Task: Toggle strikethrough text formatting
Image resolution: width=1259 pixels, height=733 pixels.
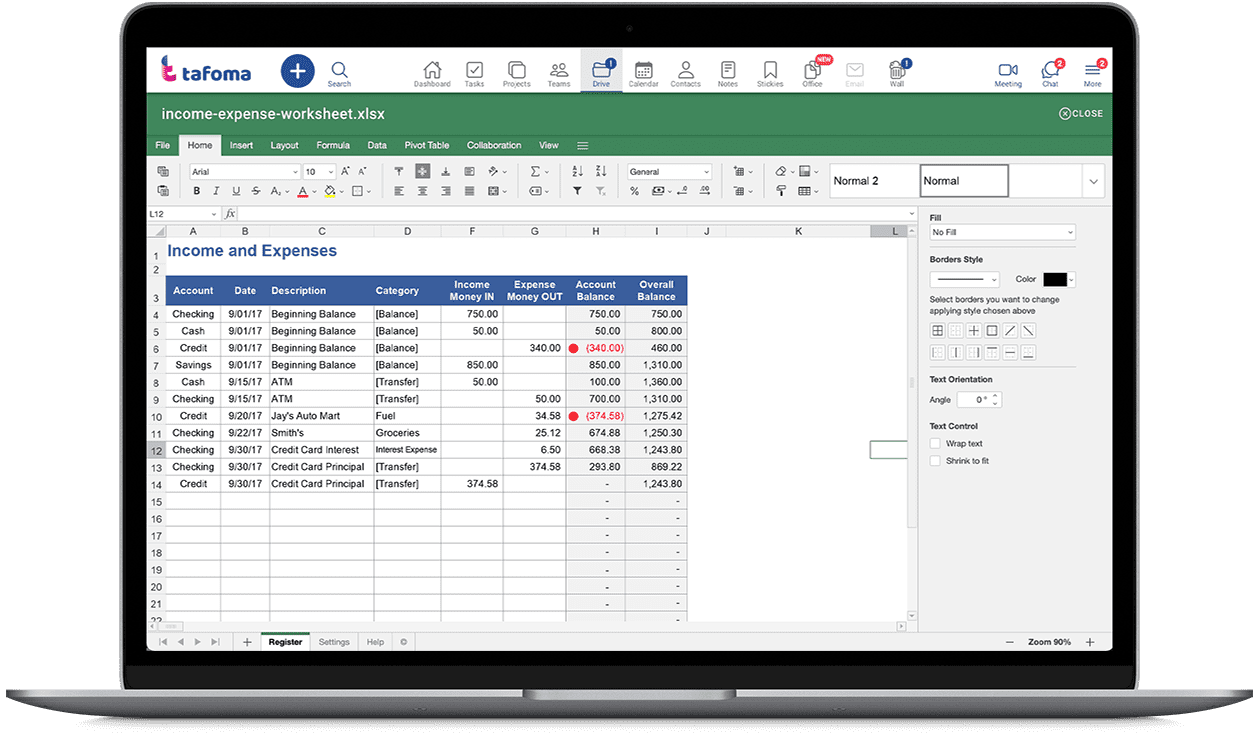Action: (x=257, y=191)
